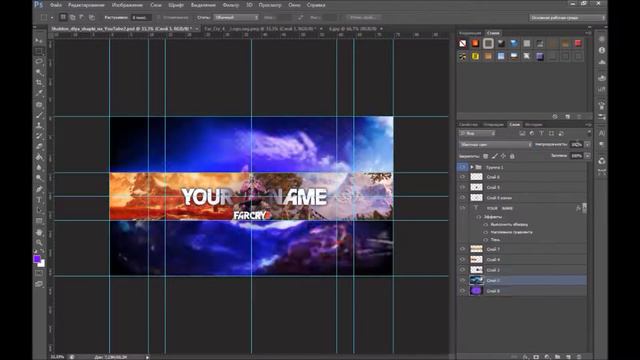640x360 pixels.
Task: Switch to the История panel tab
Action: [533, 124]
